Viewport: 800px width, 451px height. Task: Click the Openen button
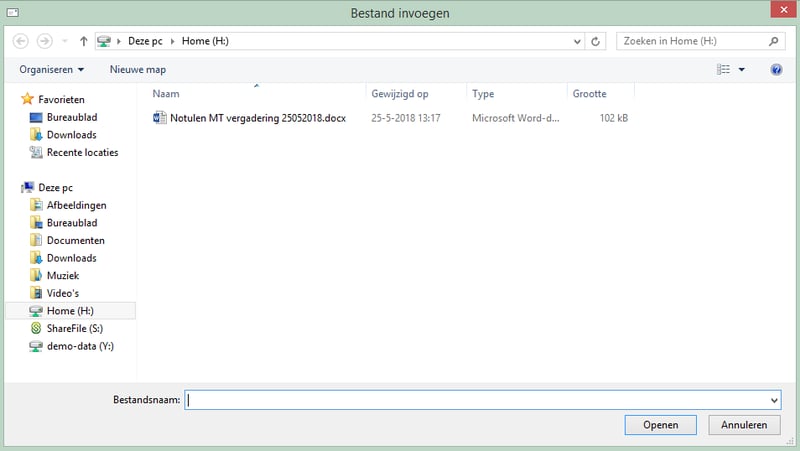click(x=660, y=425)
